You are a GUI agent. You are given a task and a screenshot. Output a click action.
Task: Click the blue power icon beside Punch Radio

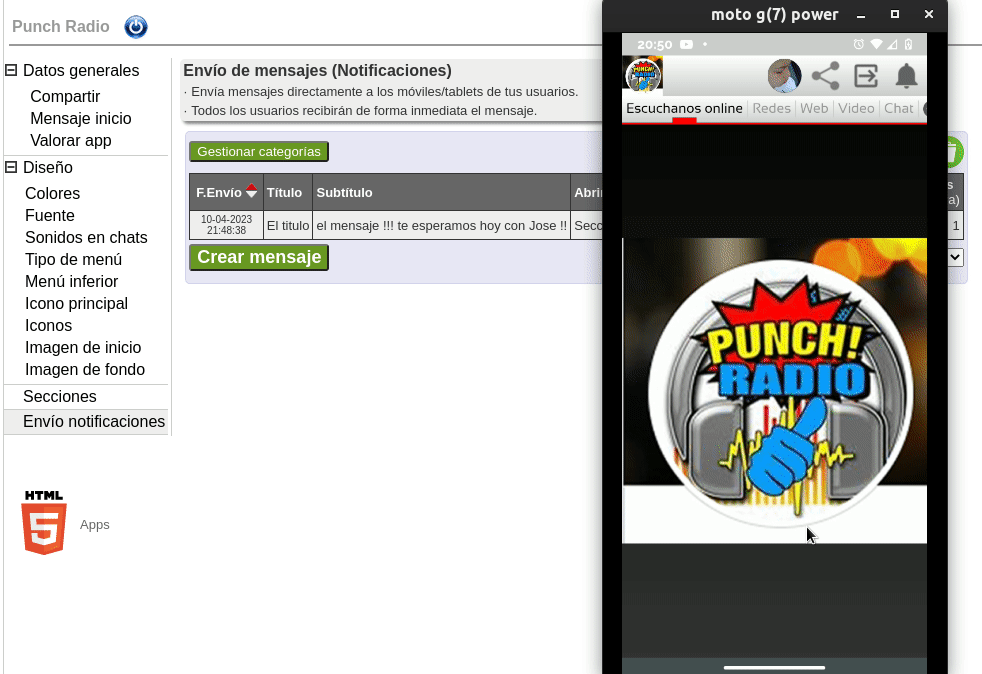(136, 27)
